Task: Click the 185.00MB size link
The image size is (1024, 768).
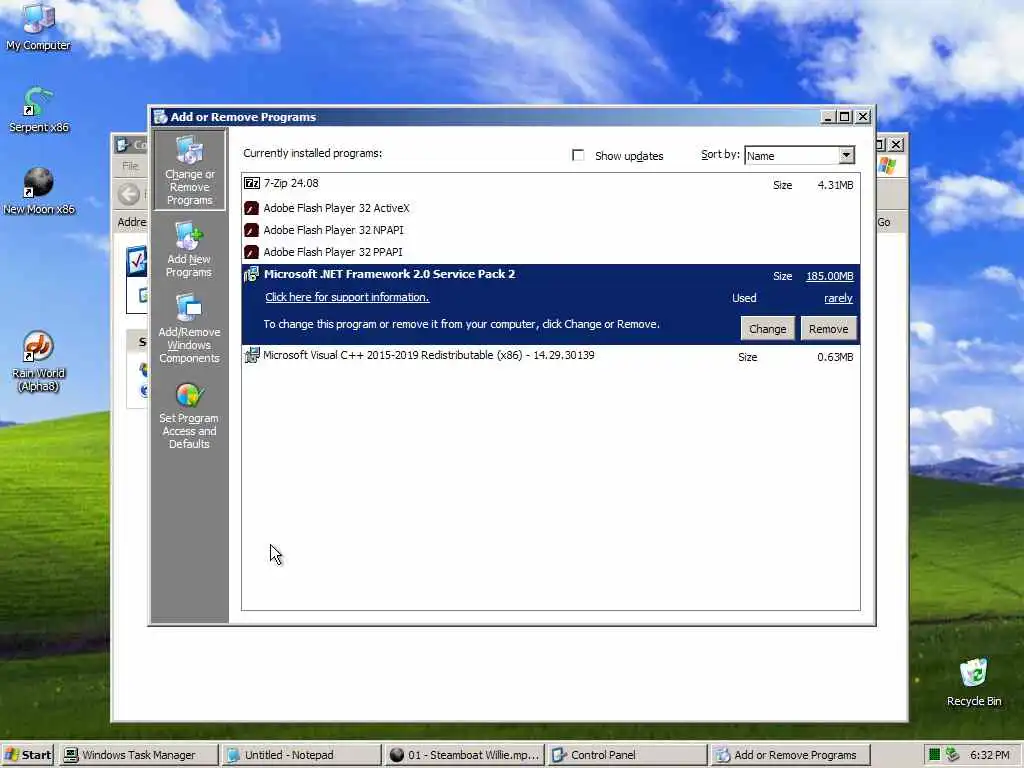Action: pos(829,276)
